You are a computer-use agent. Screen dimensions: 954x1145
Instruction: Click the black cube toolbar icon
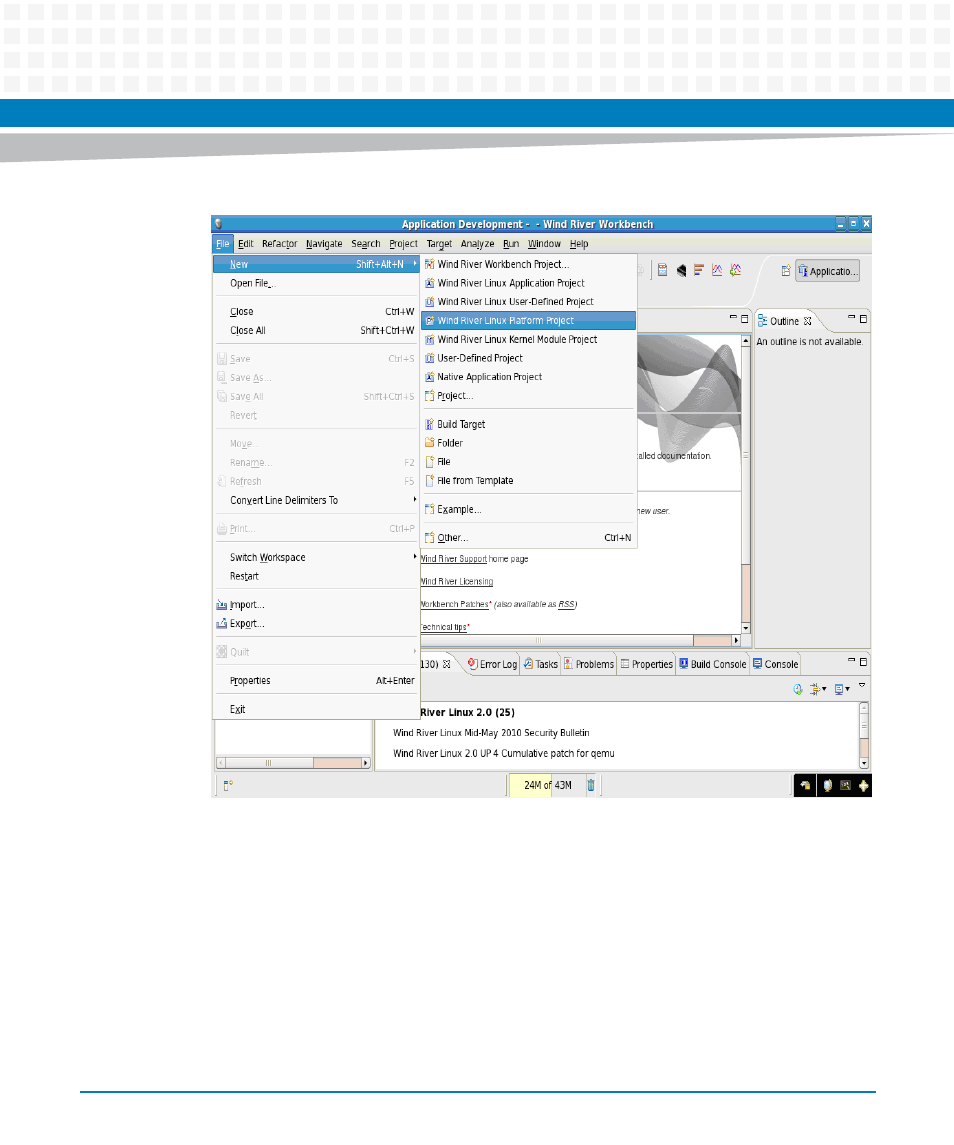click(682, 271)
